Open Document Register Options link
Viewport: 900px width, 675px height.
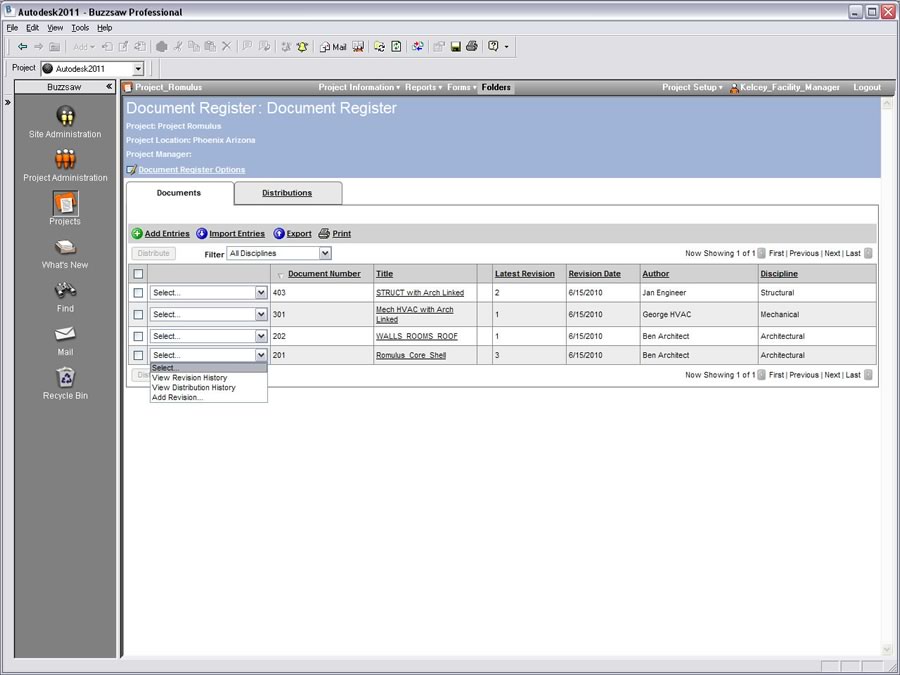[192, 170]
